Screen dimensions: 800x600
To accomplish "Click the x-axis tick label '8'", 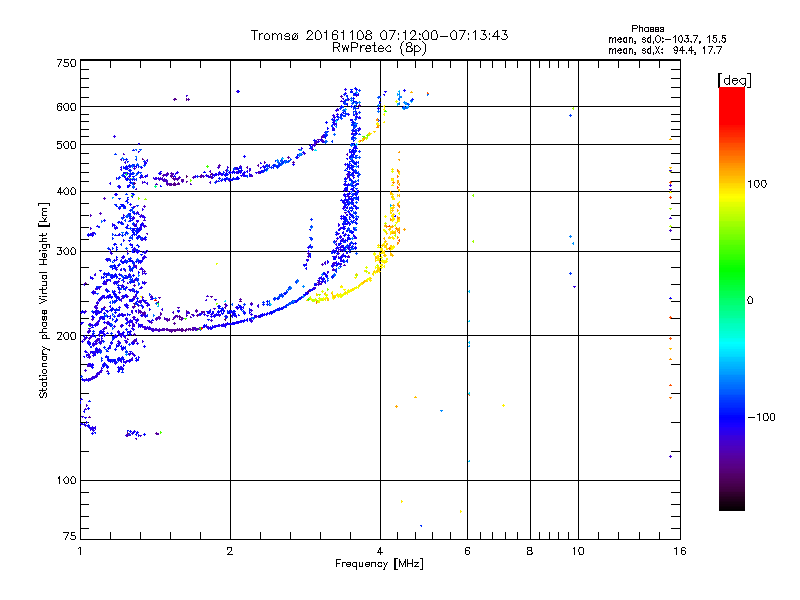I will pos(530,551).
